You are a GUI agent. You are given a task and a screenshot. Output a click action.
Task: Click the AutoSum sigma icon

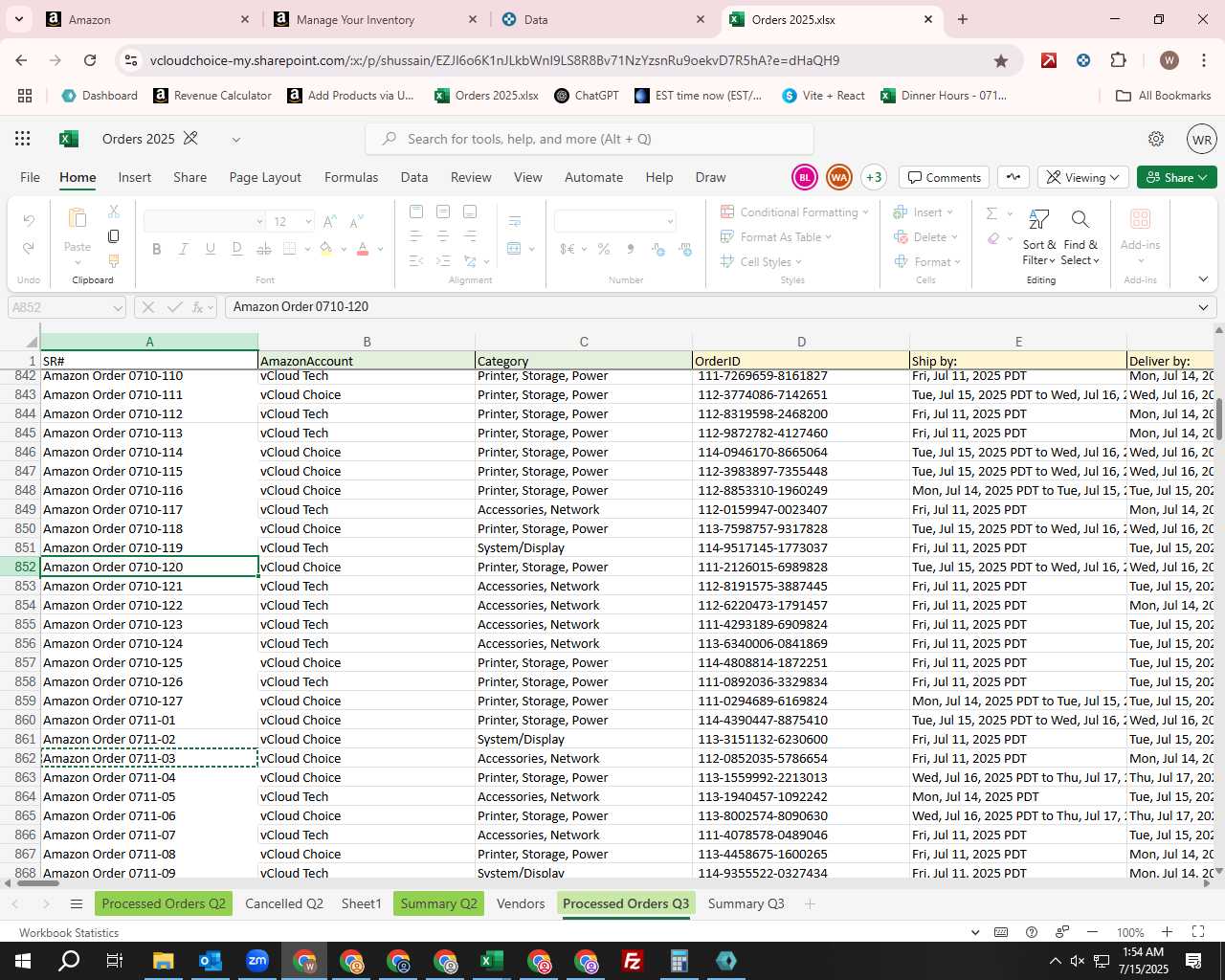tap(991, 212)
